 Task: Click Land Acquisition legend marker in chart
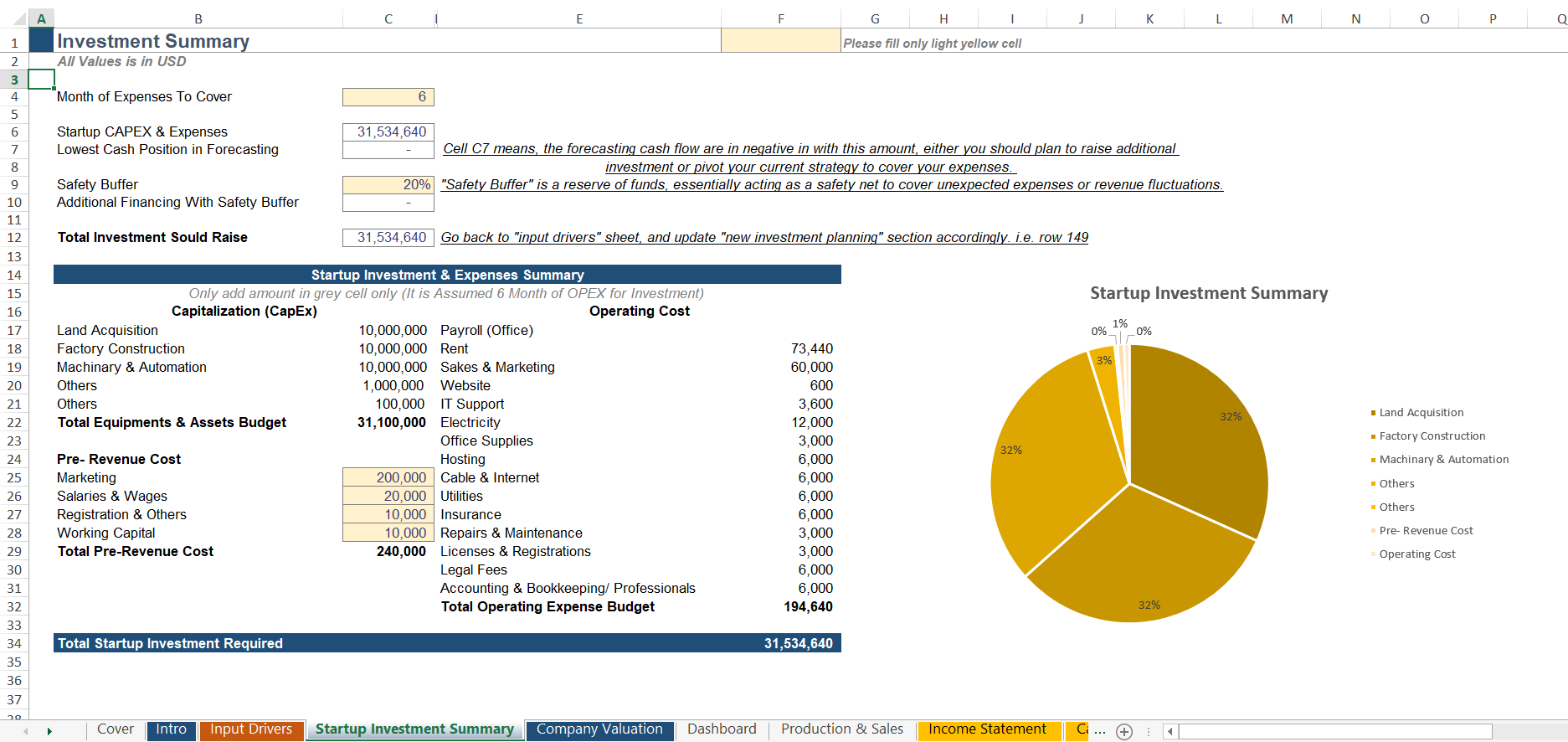coord(1373,413)
